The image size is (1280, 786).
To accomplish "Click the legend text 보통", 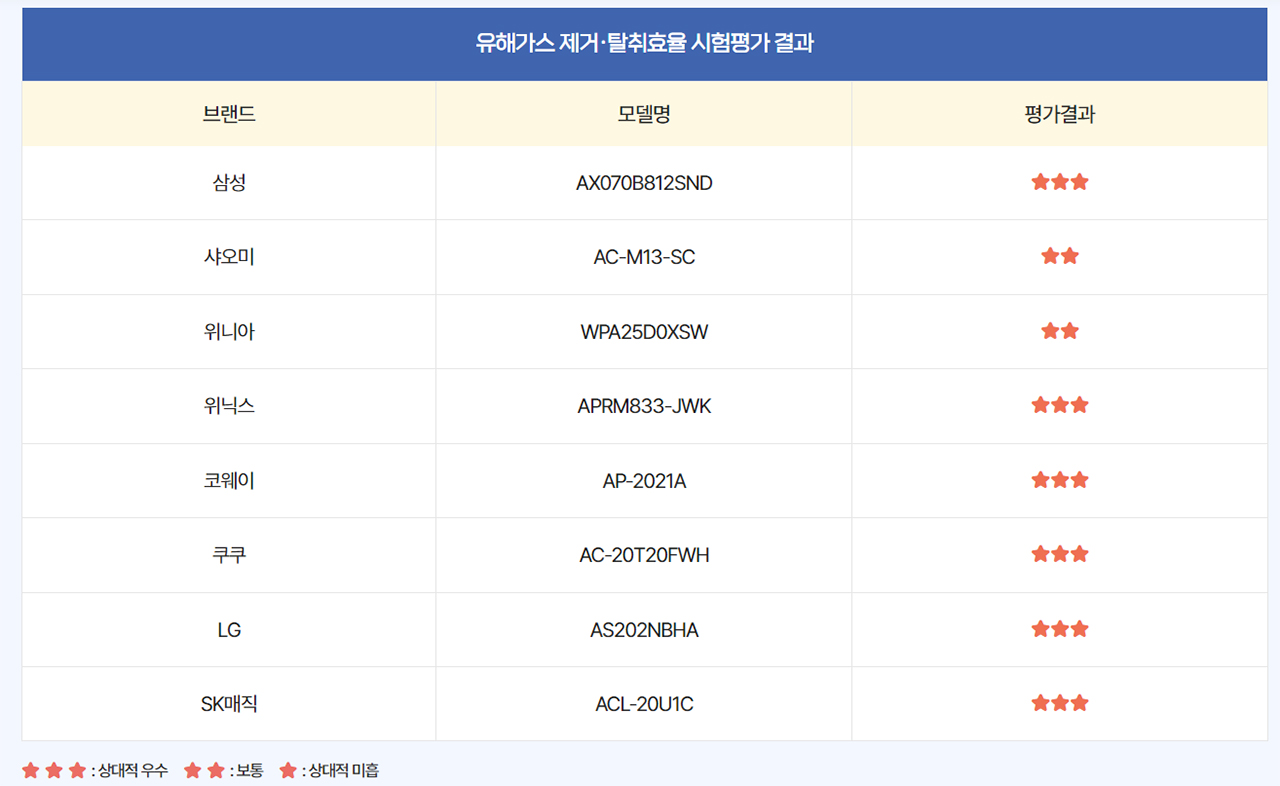I will (x=249, y=771).
